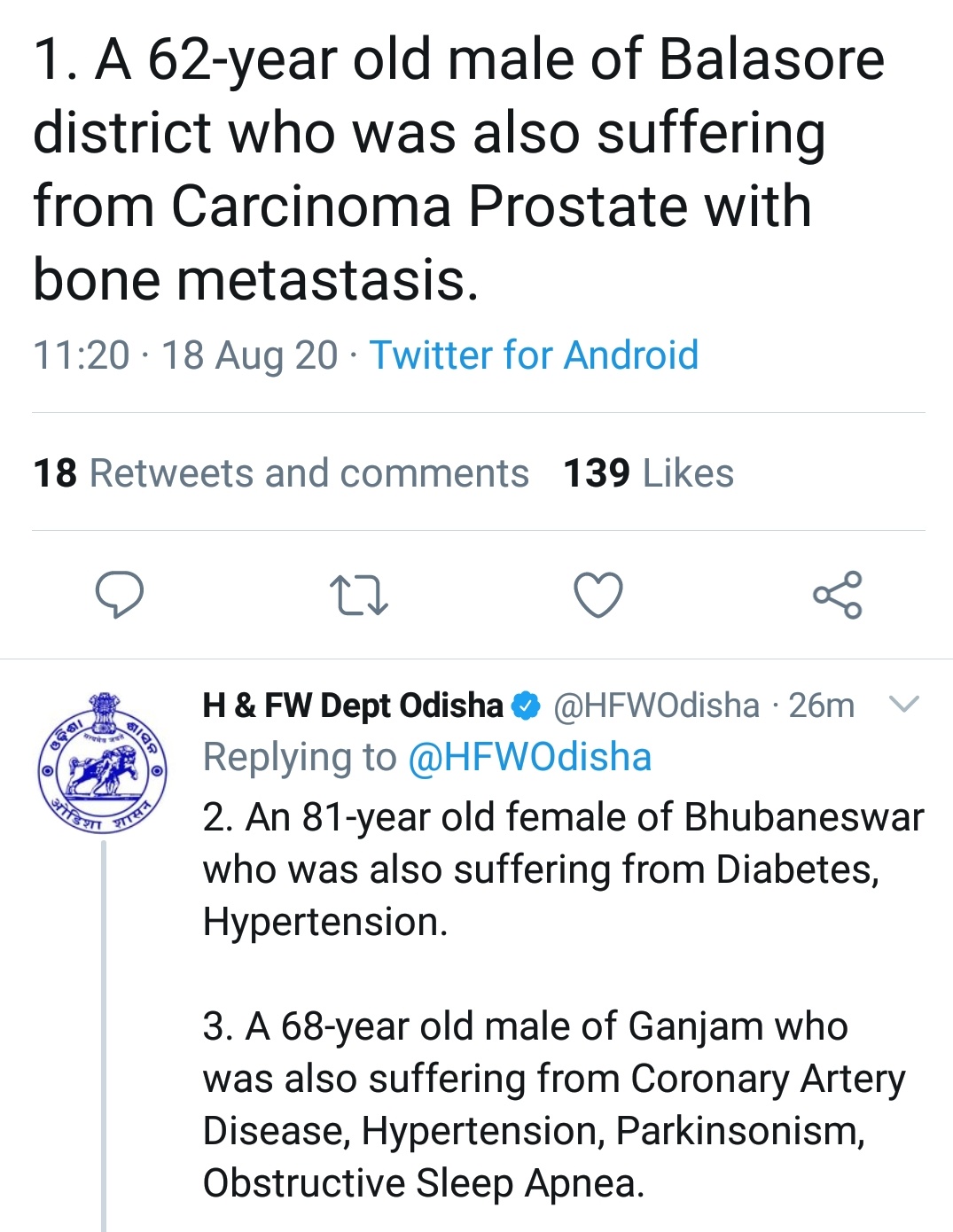The image size is (953, 1232).
Task: Retweet this tweet using the arrows icon
Action: pos(358,595)
